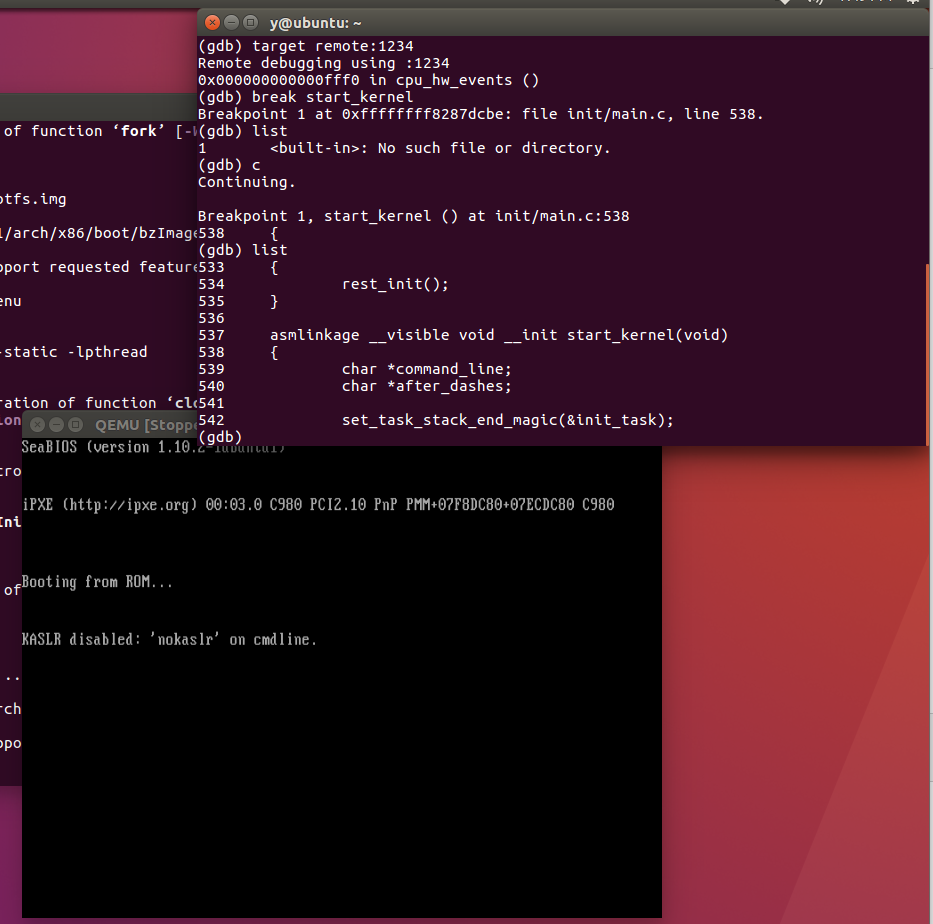The height and width of the screenshot is (924, 933).
Task: Click '/arch/x86/boot/bzImage' in background terminal
Action: [x=99, y=233]
